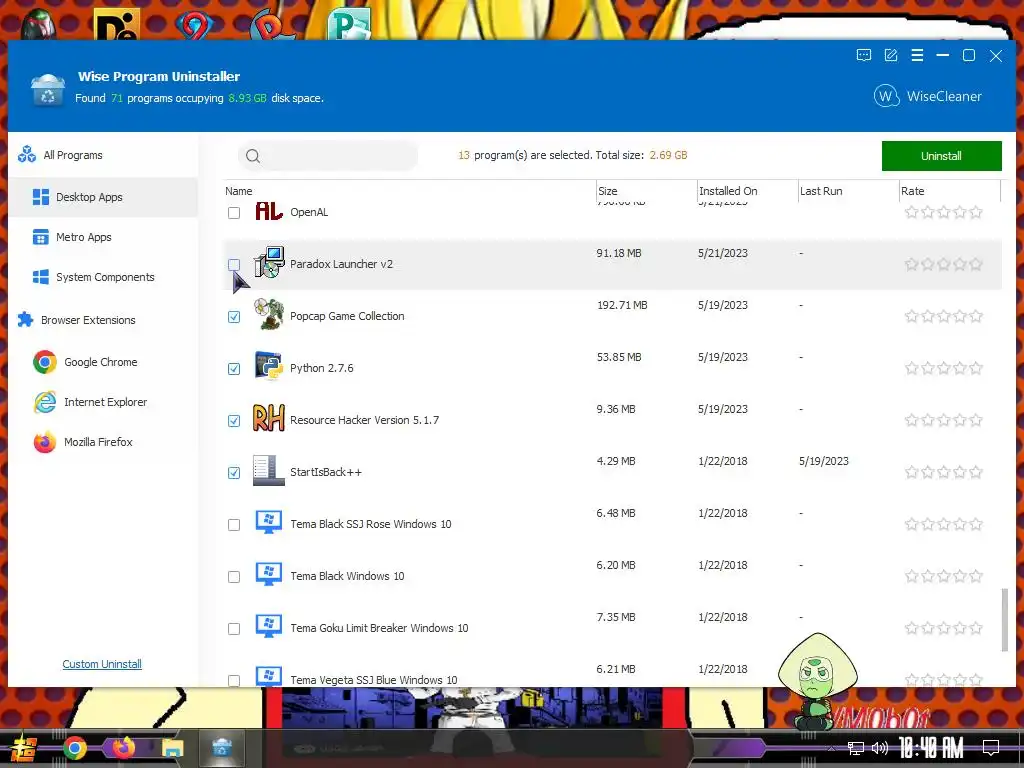Click the All Programs cubes icon
The height and width of the screenshot is (768, 1024).
[x=27, y=155]
